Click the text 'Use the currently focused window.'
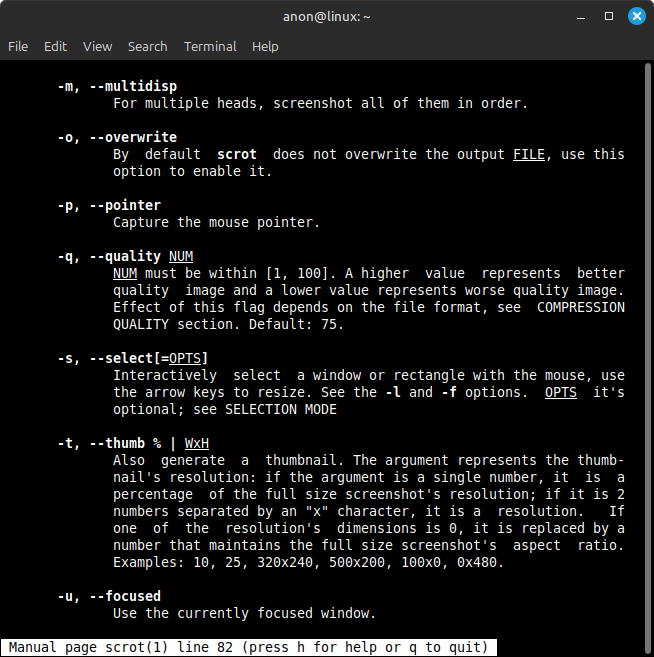This screenshot has width=654, height=657. (244, 613)
